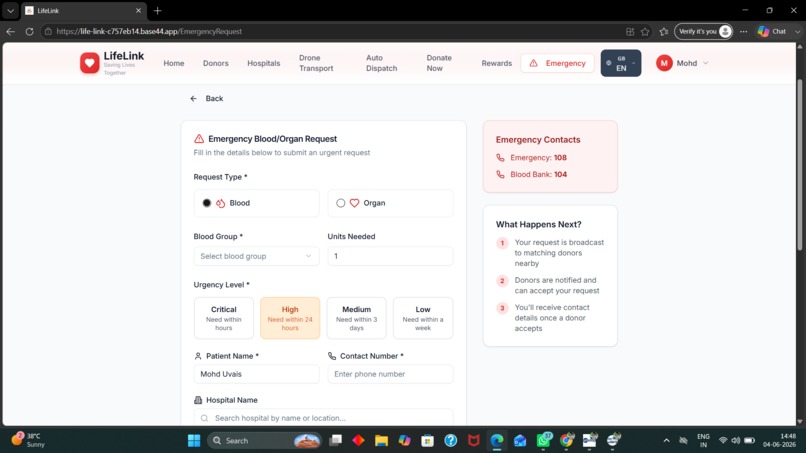
Task: Click the browser back button
Action: [11, 31]
